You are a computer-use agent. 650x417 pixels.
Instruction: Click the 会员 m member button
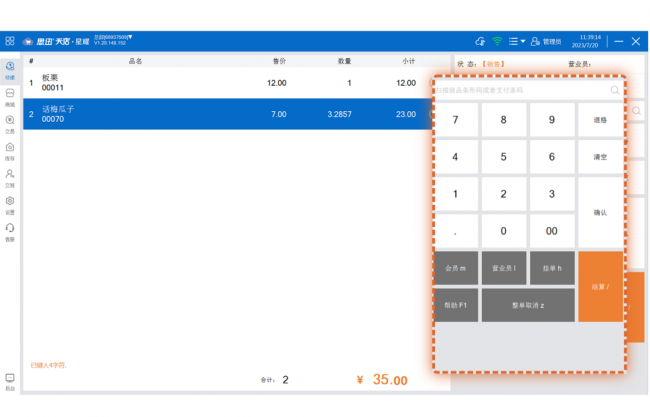[x=456, y=268]
